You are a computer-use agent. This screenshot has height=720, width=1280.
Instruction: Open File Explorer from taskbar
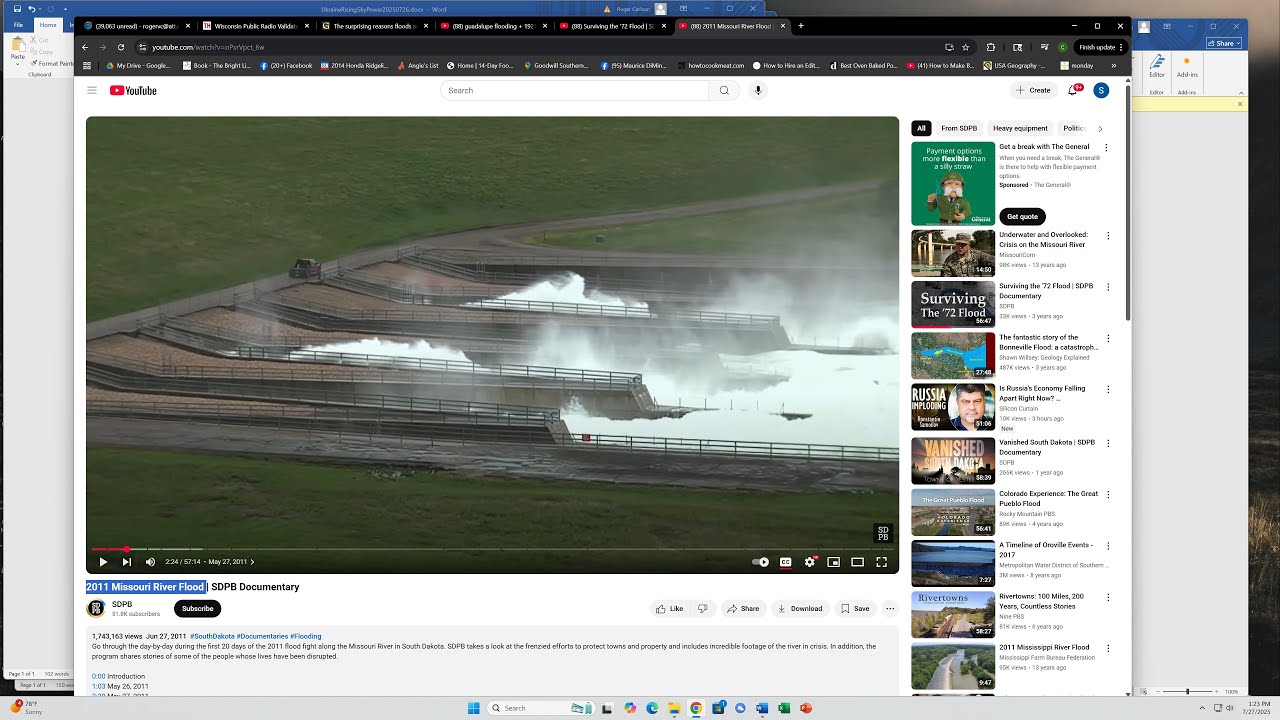click(x=674, y=708)
